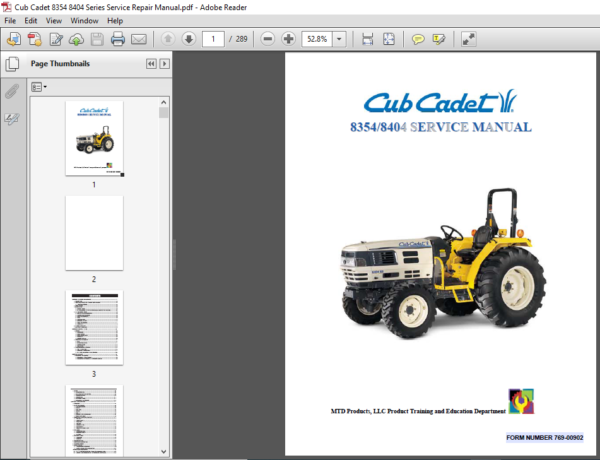Viewport: 600px width, 460px height.
Task: Click the zoom in plus button
Action: (289, 39)
